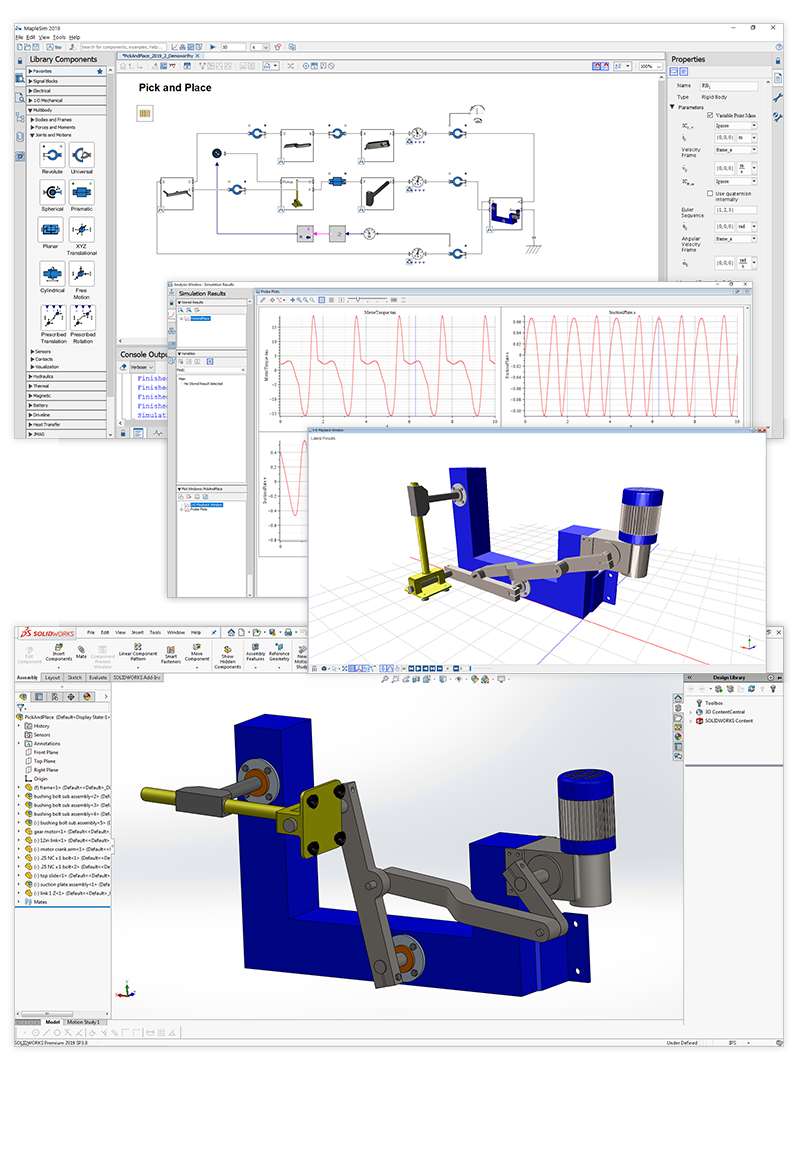Pick the Universal joint component
This screenshot has width=800, height=1169.
click(82, 155)
